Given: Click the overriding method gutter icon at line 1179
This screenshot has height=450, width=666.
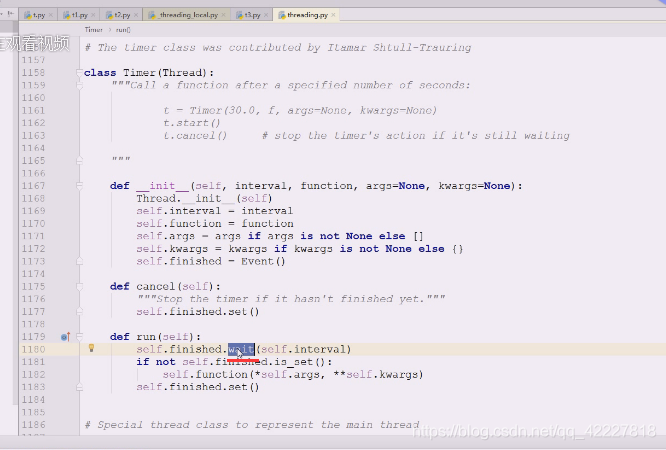Looking at the screenshot, I should [x=65, y=337].
